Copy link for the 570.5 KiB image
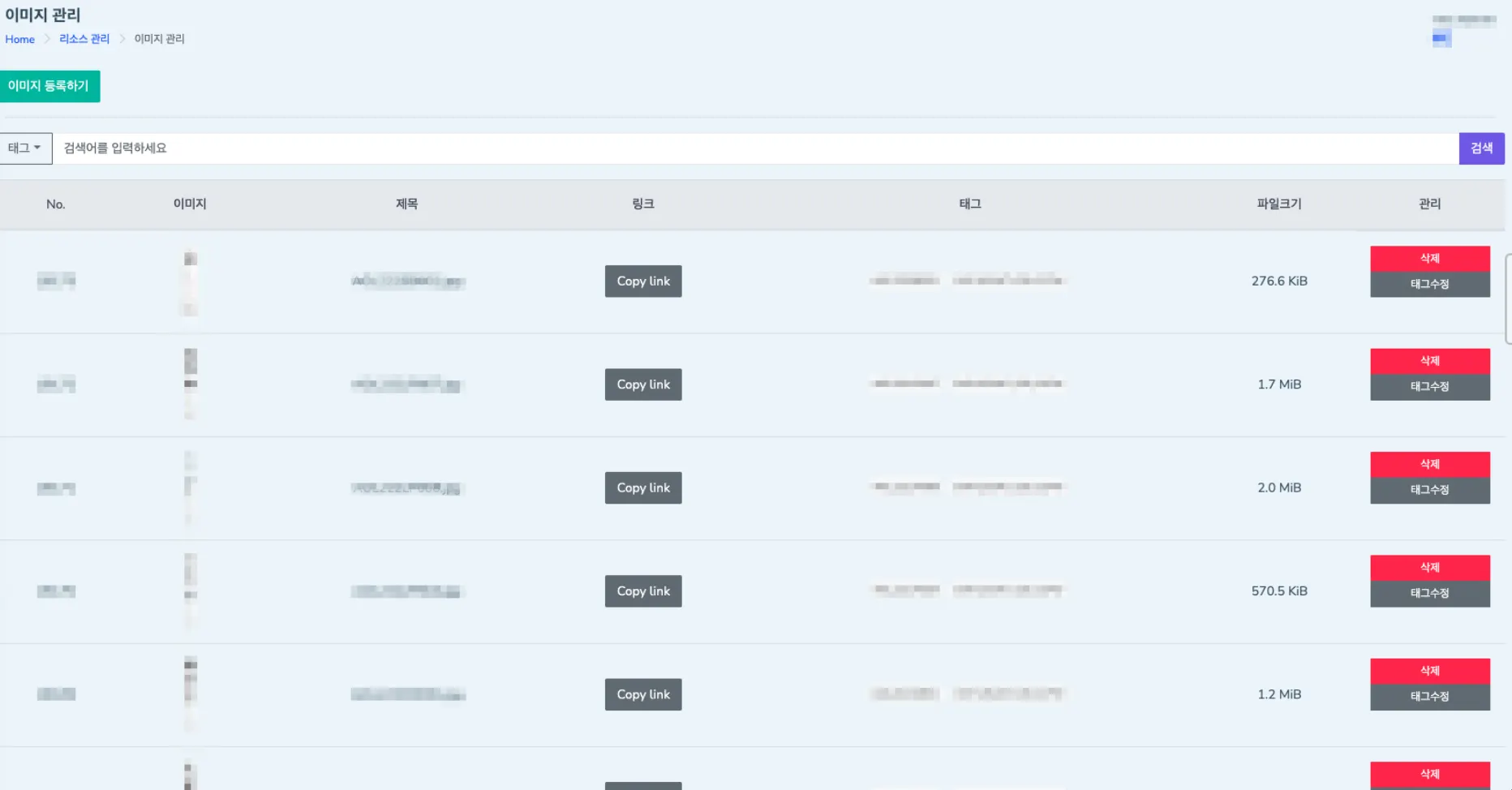 click(x=643, y=591)
